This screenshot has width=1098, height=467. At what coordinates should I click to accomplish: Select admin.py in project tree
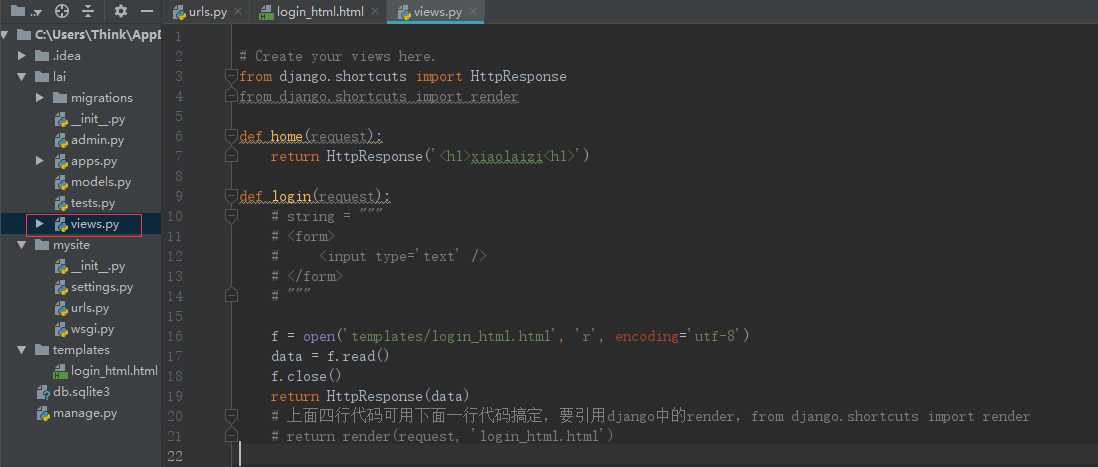click(x=97, y=139)
